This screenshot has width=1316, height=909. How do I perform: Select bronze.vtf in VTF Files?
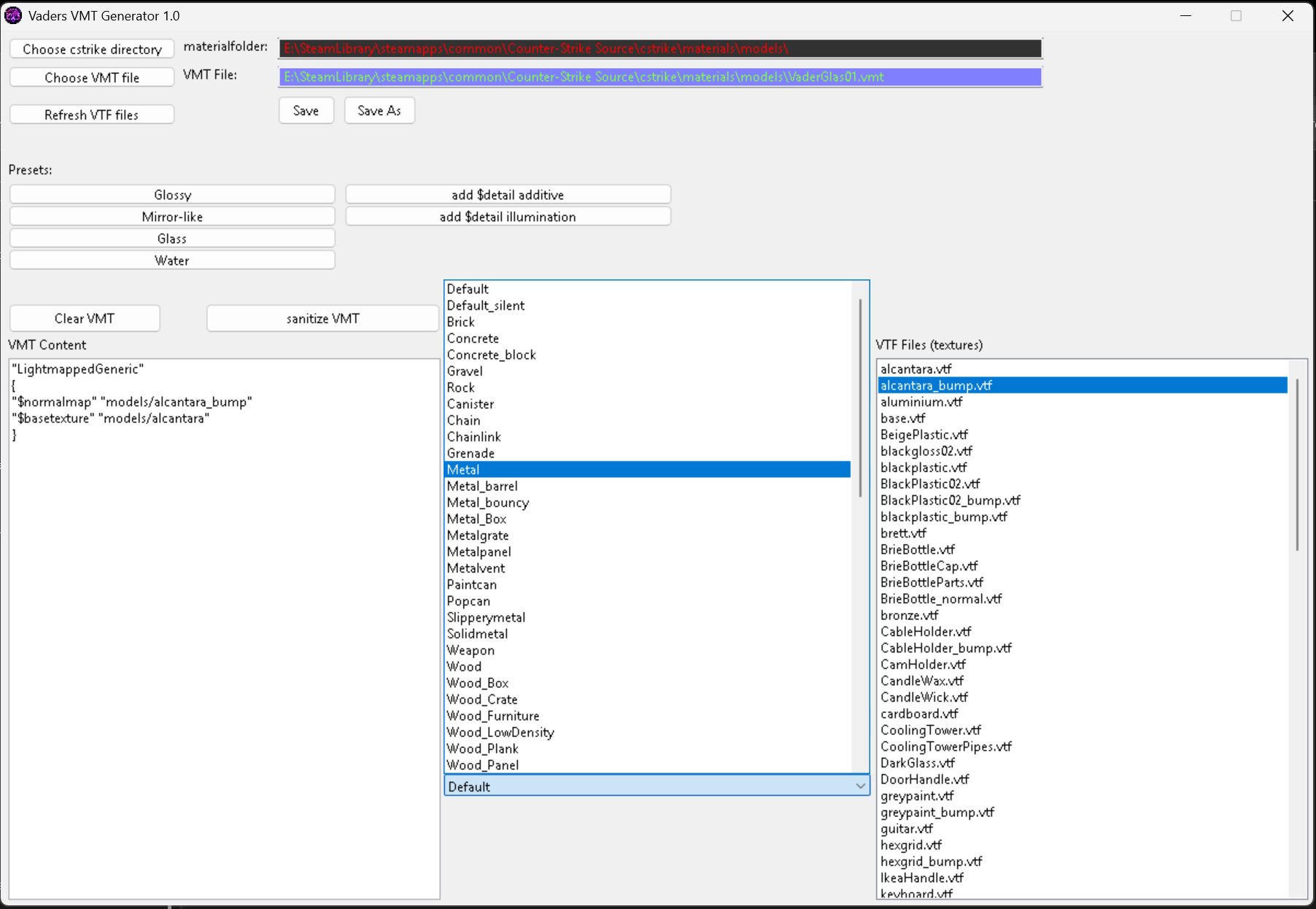point(1082,615)
